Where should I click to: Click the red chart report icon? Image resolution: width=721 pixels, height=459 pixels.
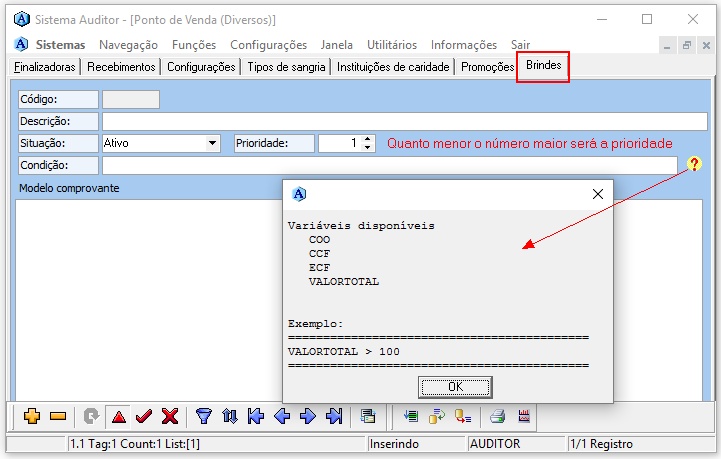[x=524, y=416]
